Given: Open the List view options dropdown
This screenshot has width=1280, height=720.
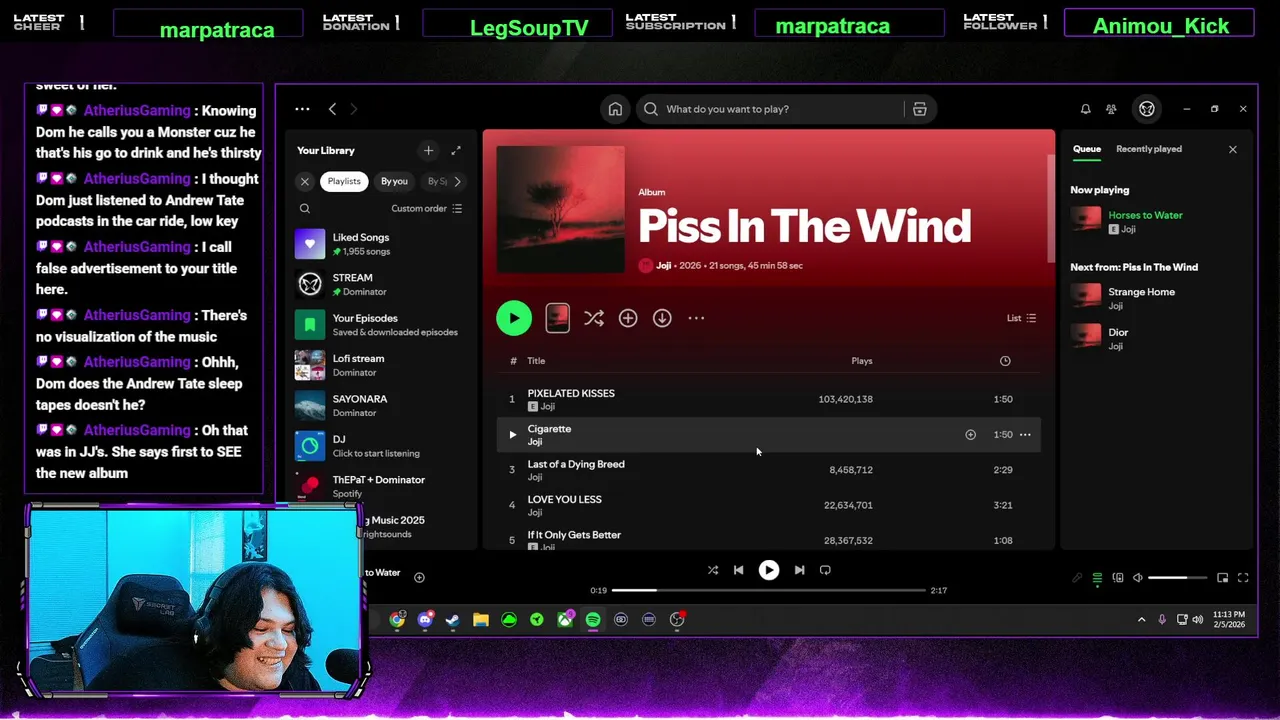Looking at the screenshot, I should [x=1021, y=318].
